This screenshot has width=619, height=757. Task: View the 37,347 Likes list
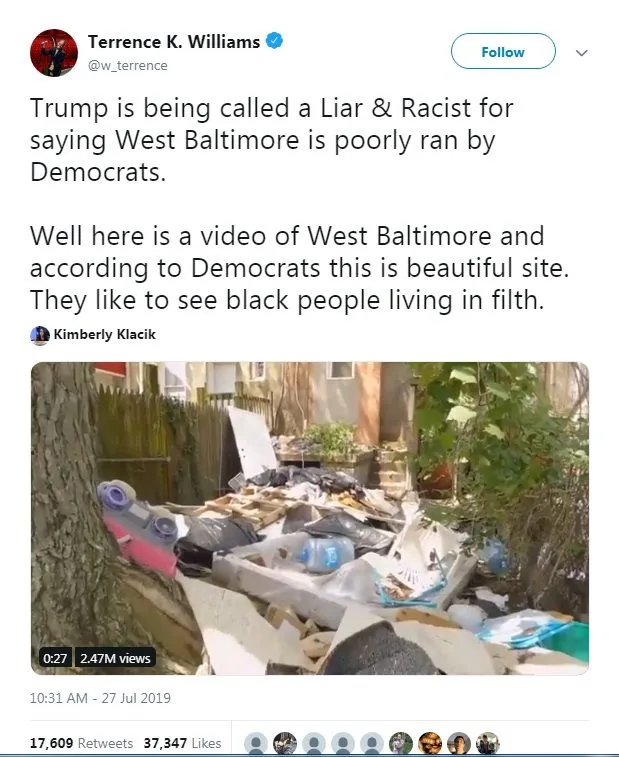click(x=183, y=743)
